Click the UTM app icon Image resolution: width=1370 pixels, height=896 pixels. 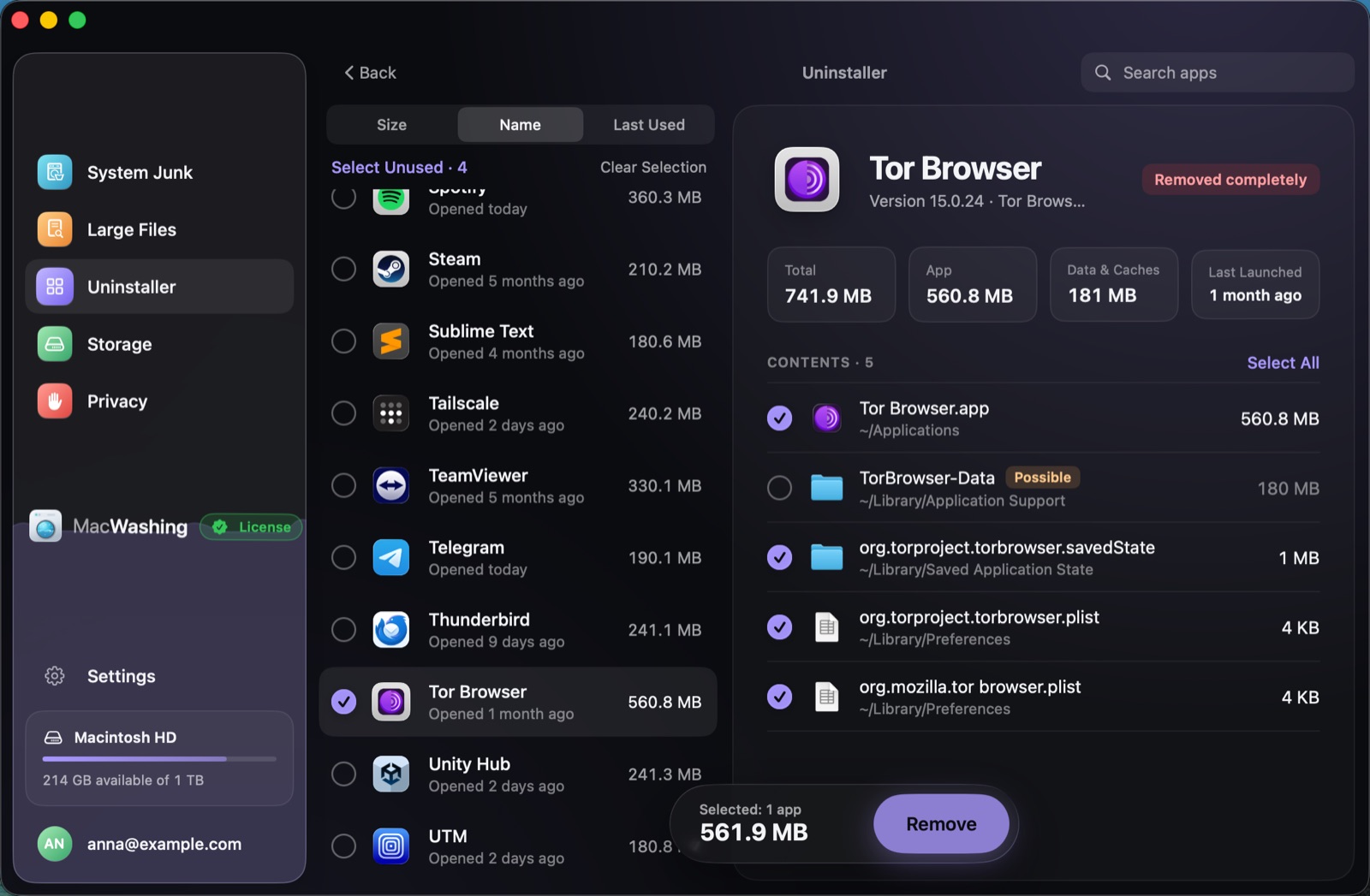(x=391, y=846)
